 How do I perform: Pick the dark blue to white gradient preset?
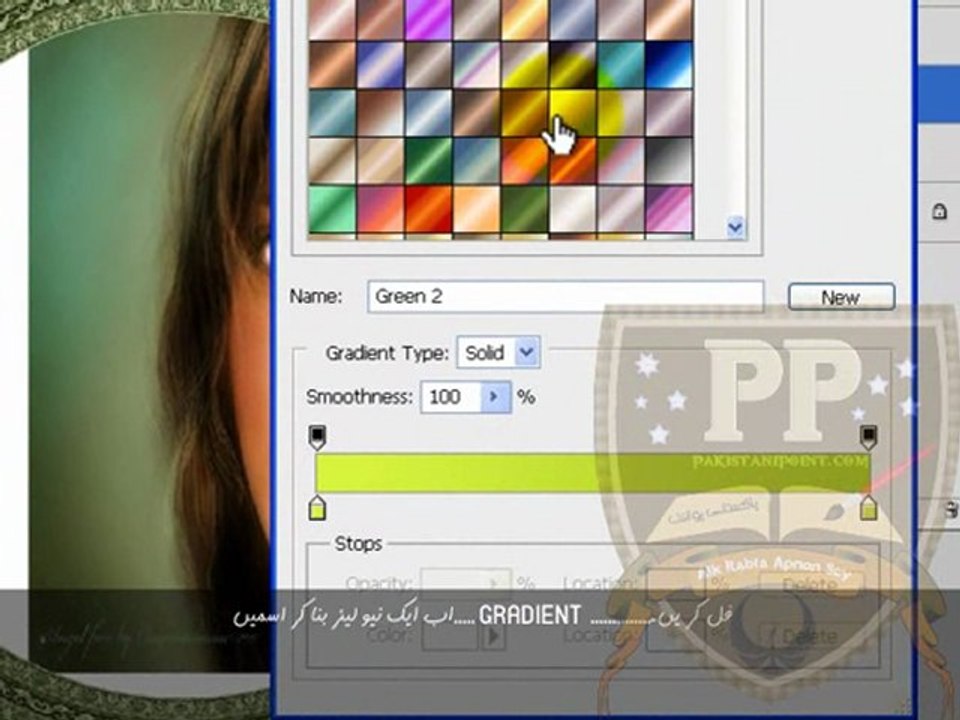coord(669,65)
